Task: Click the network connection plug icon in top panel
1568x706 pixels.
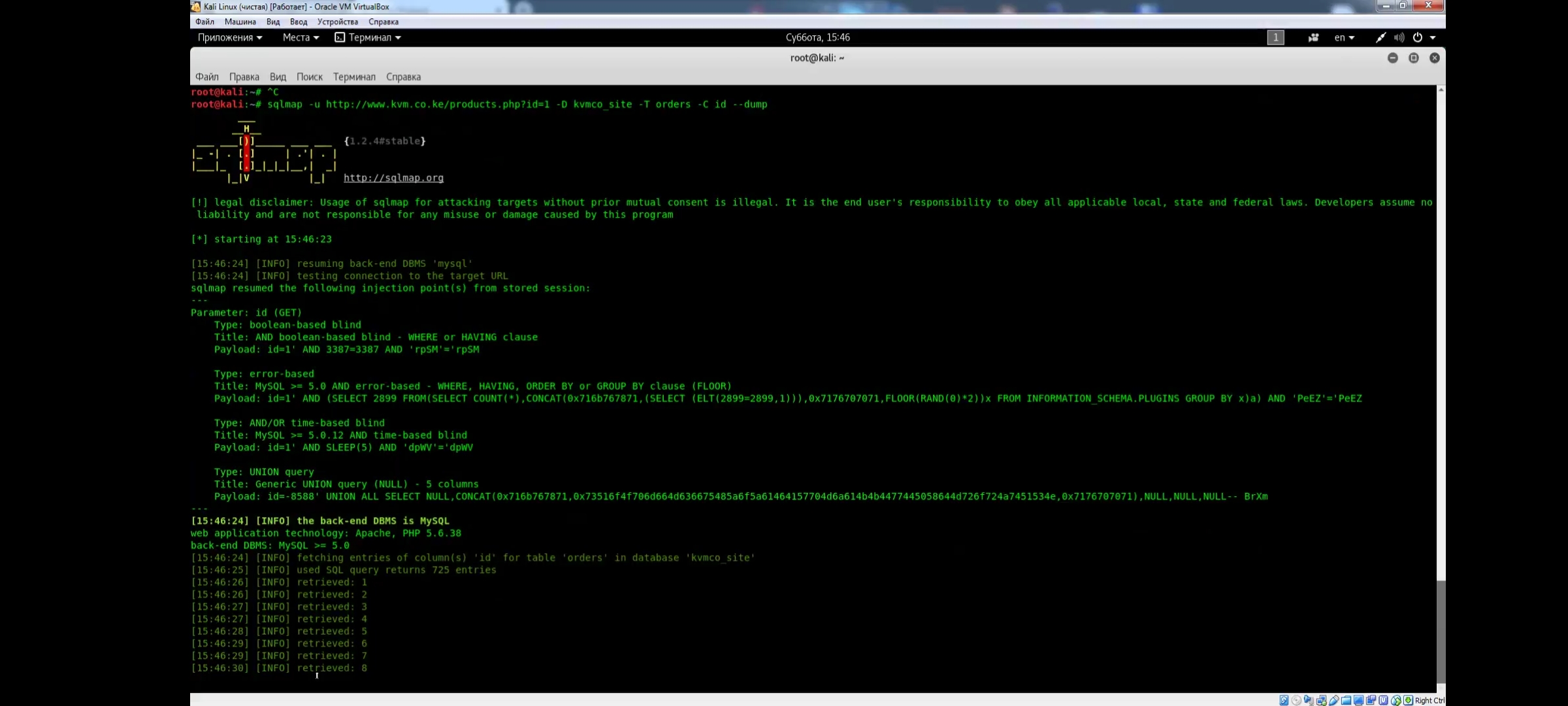Action: (x=1380, y=38)
